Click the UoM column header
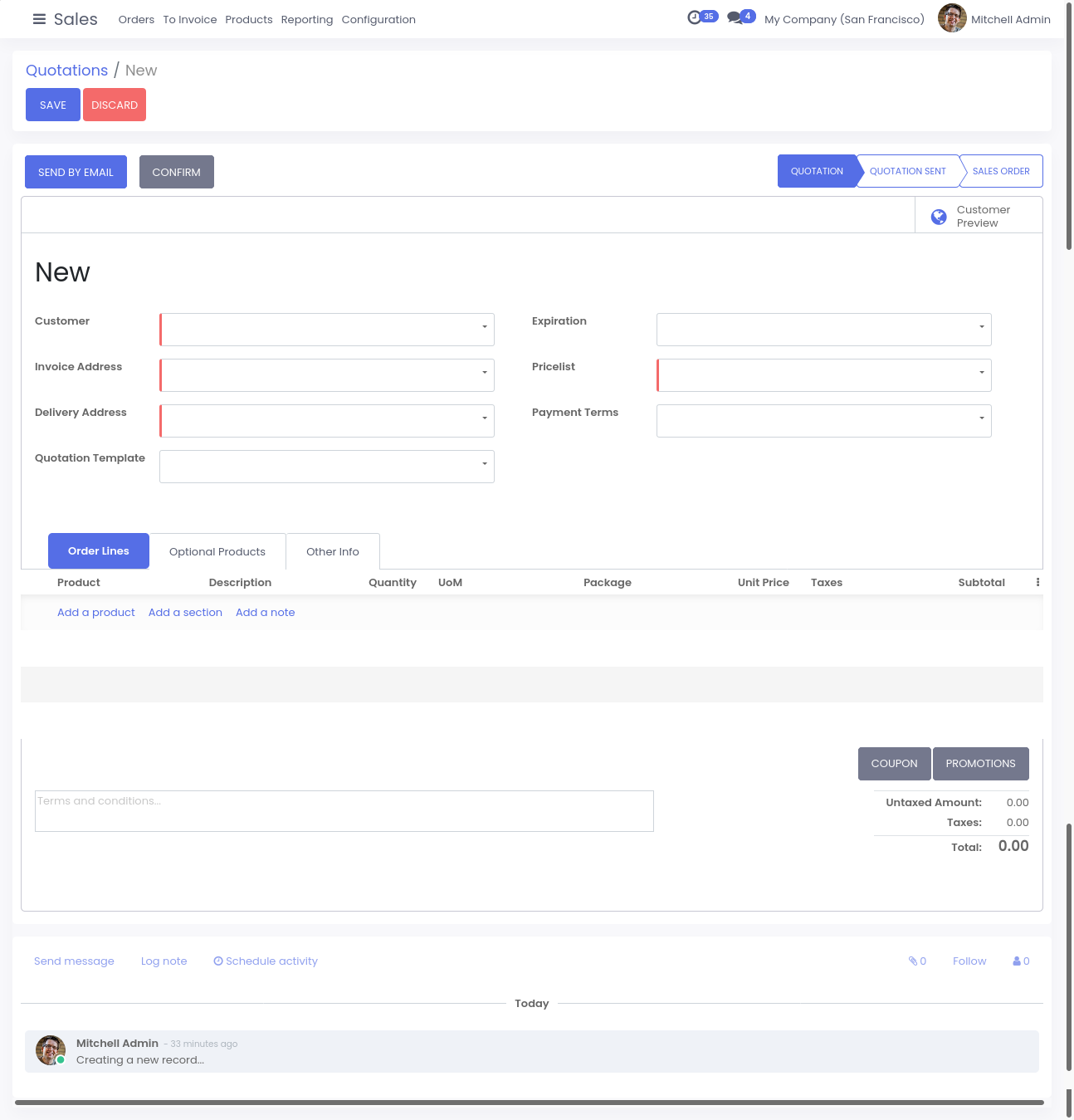This screenshot has height=1120, width=1074. (450, 582)
